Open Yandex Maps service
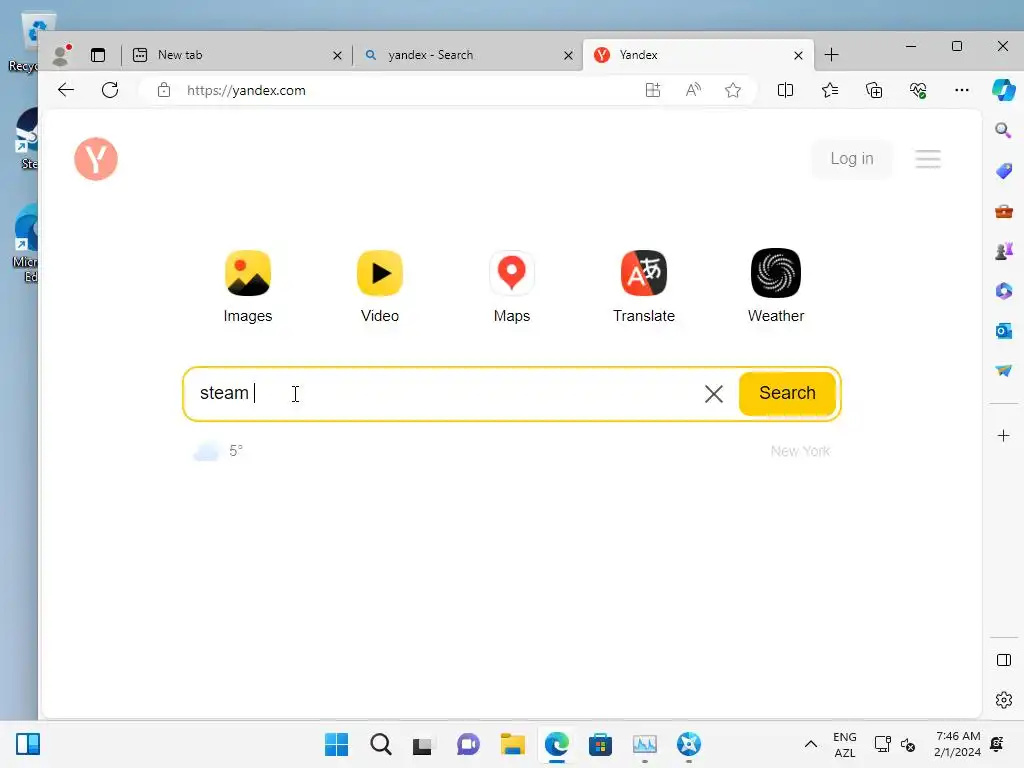The image size is (1024, 768). [x=512, y=286]
